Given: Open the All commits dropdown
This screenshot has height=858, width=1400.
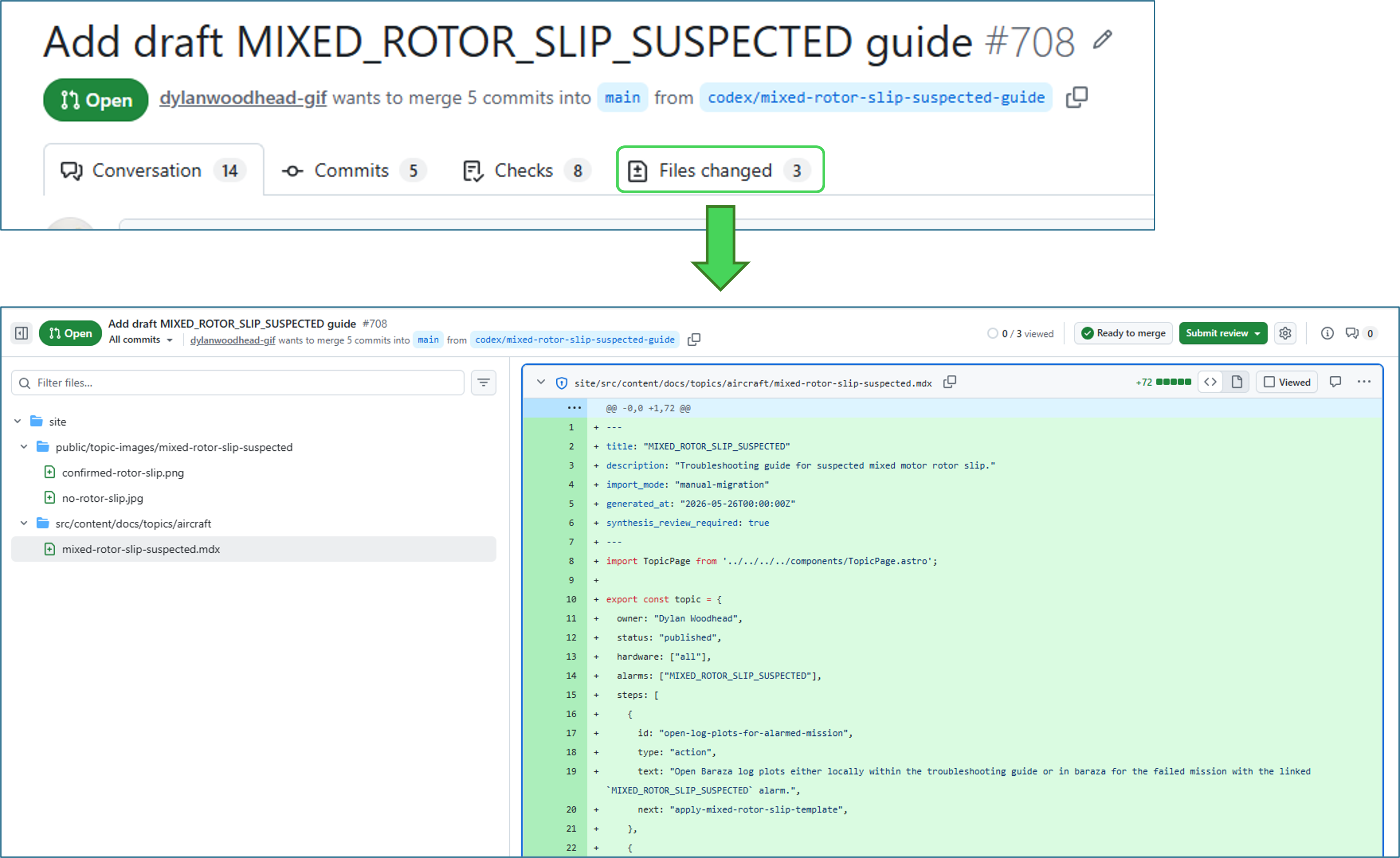Looking at the screenshot, I should [x=140, y=340].
